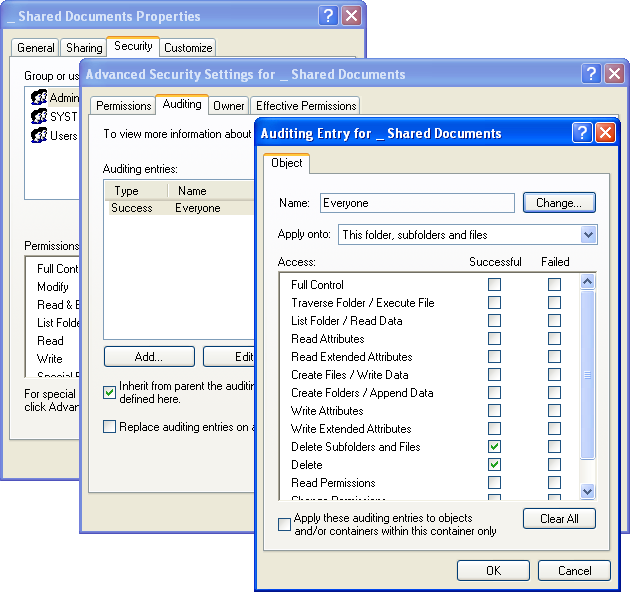Open the Apply onto dropdown
This screenshot has height=592, width=630.
pyautogui.click(x=588, y=235)
